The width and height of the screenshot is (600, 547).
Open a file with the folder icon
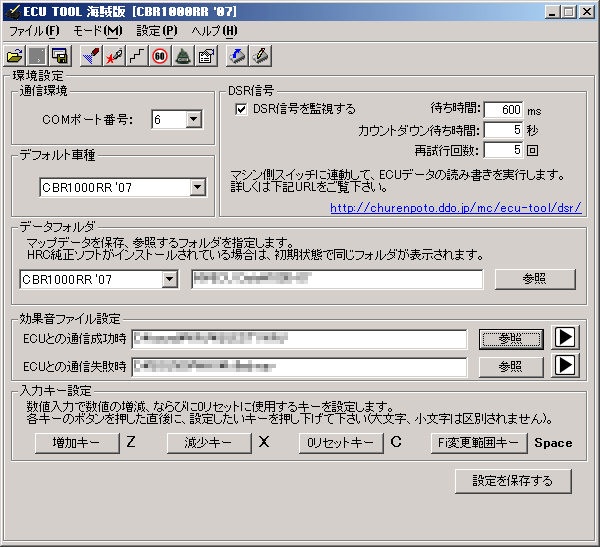pos(15,56)
